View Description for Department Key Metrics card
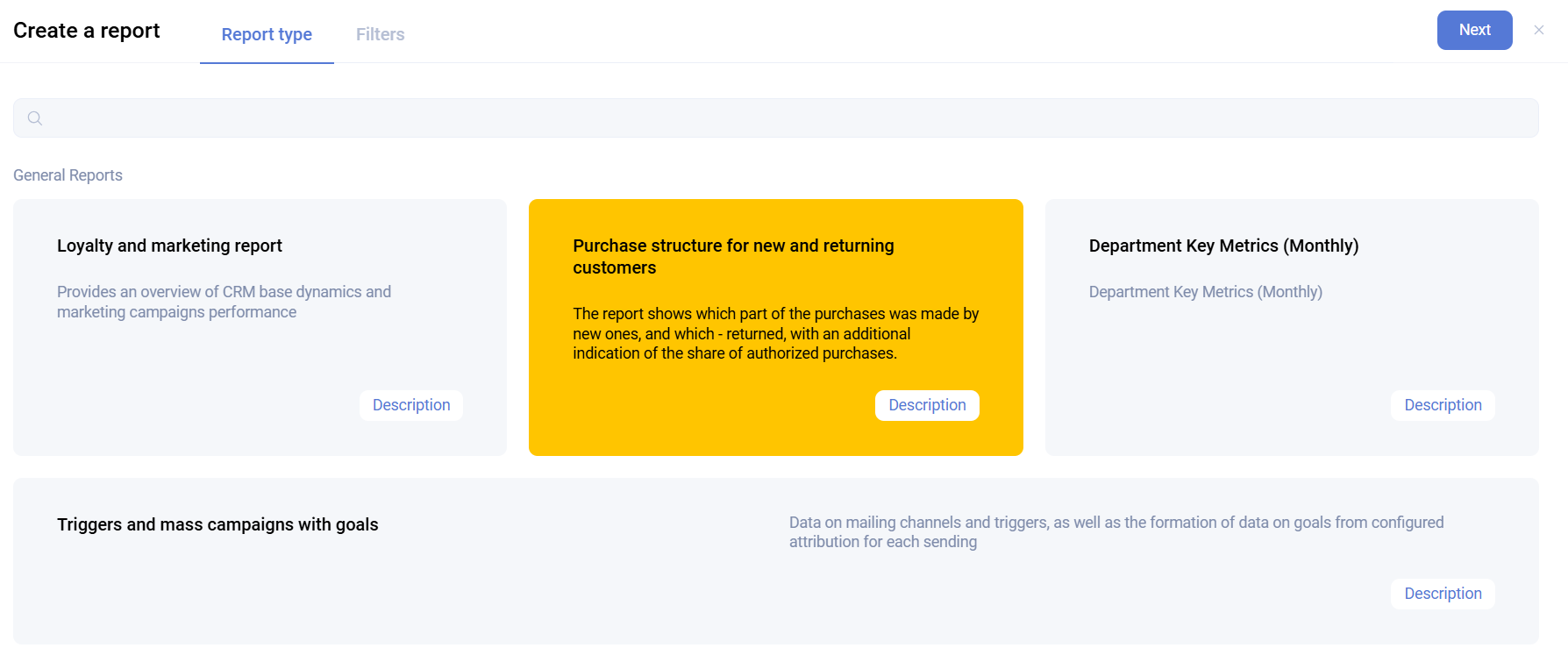 1443,405
